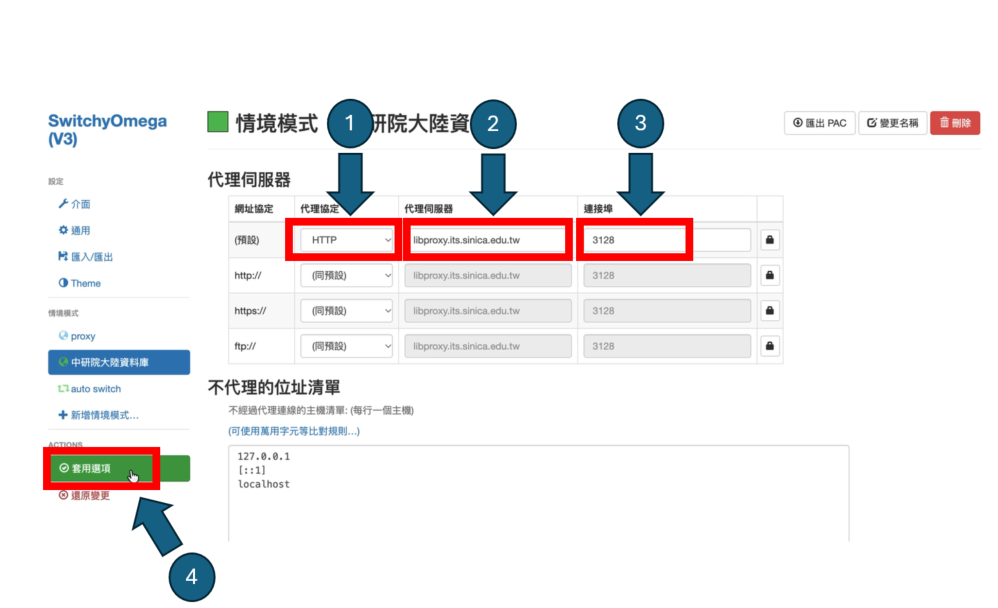The image size is (998, 608).
Task: Click the 匯出 PAC button
Action: (820, 123)
